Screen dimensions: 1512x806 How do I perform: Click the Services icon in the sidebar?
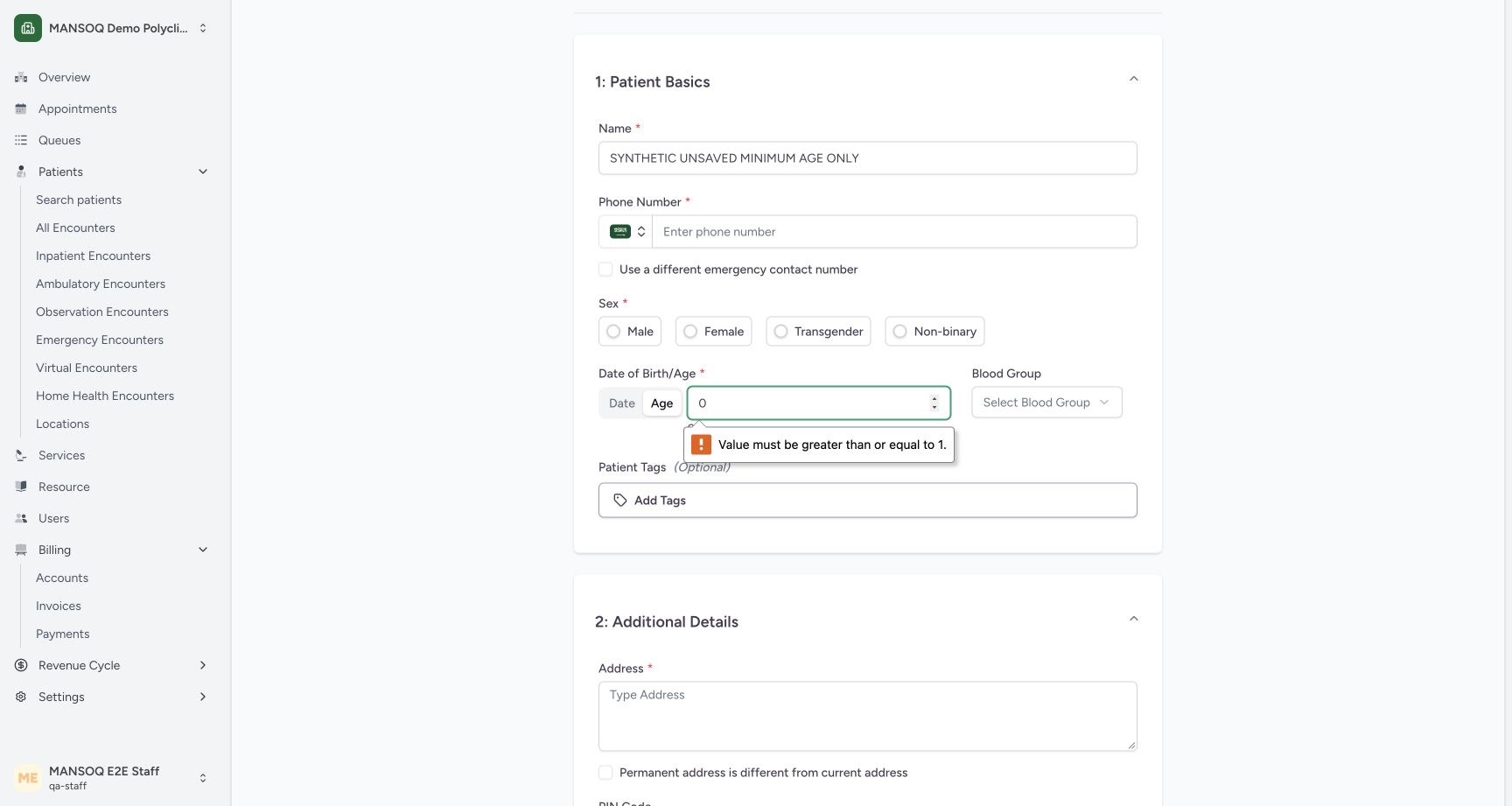(x=21, y=455)
